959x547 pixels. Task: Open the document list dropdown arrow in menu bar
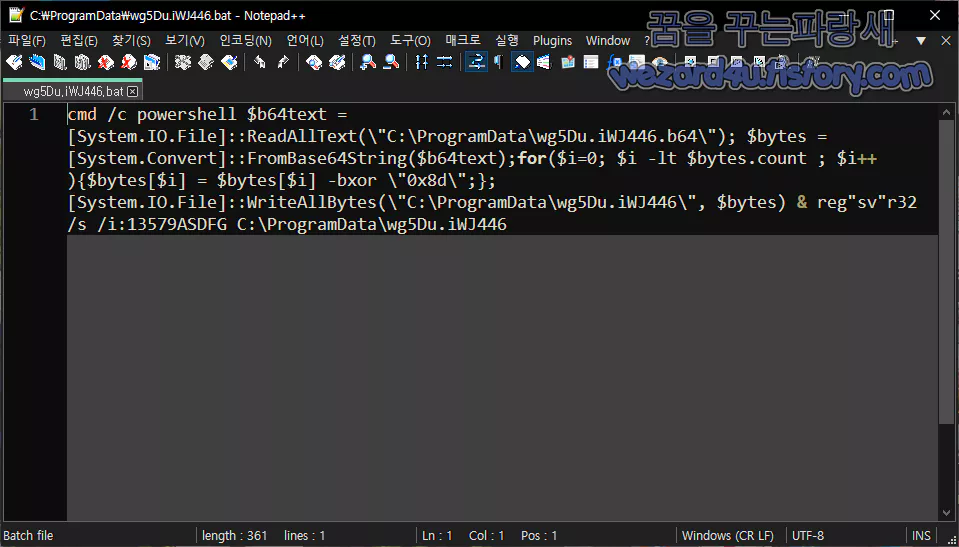pos(921,40)
